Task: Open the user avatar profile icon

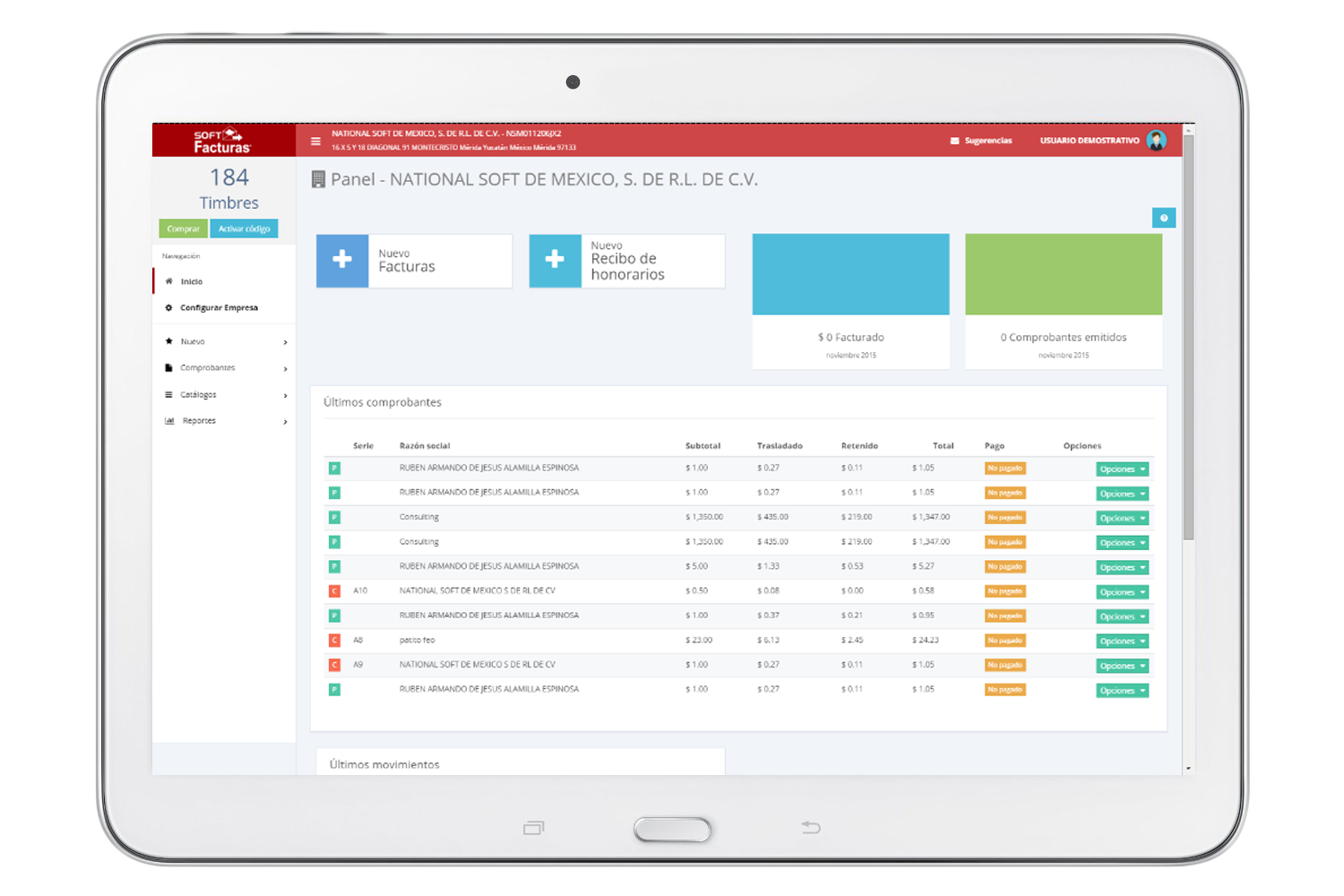Action: pos(1156,141)
